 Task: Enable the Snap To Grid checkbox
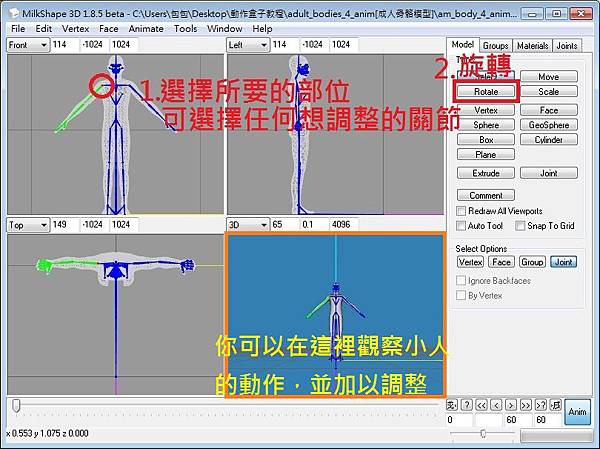click(520, 226)
